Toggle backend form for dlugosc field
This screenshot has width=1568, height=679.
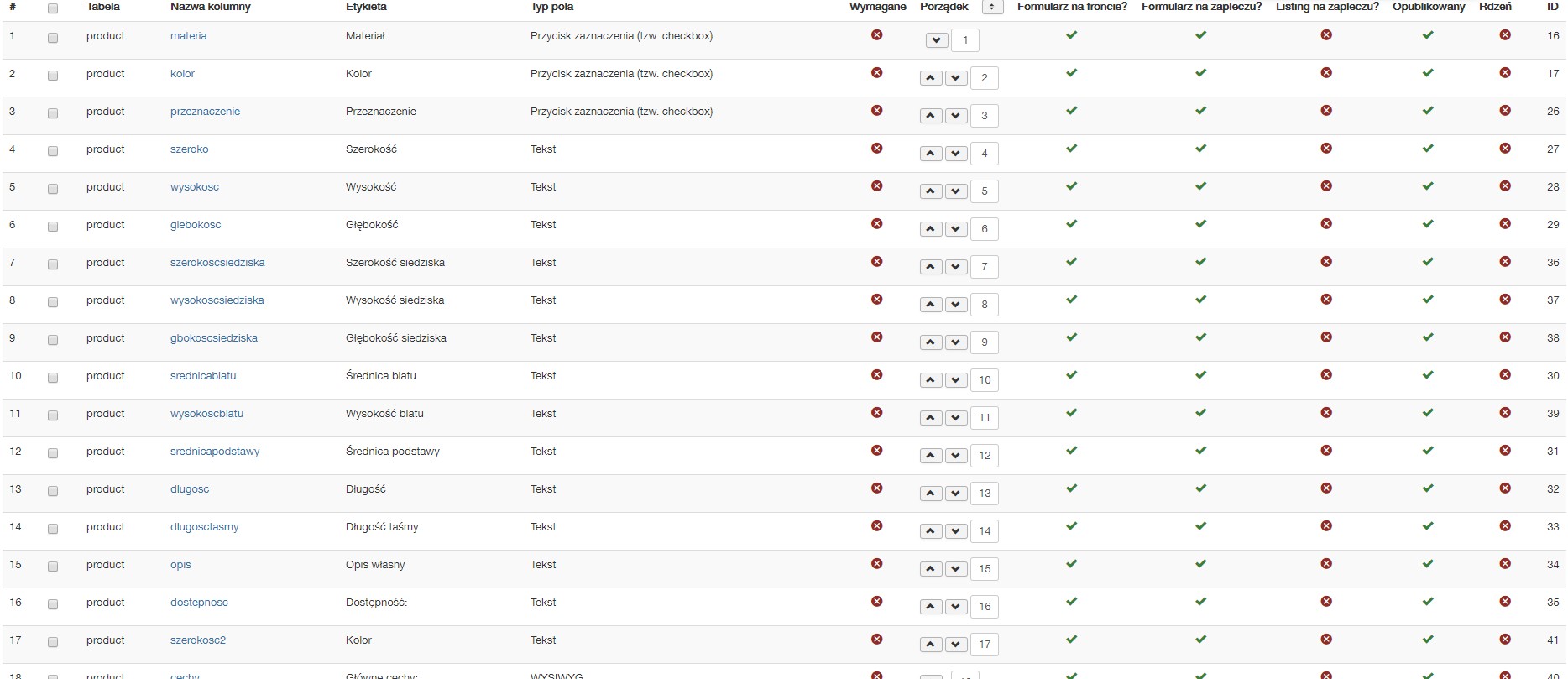point(1201,488)
